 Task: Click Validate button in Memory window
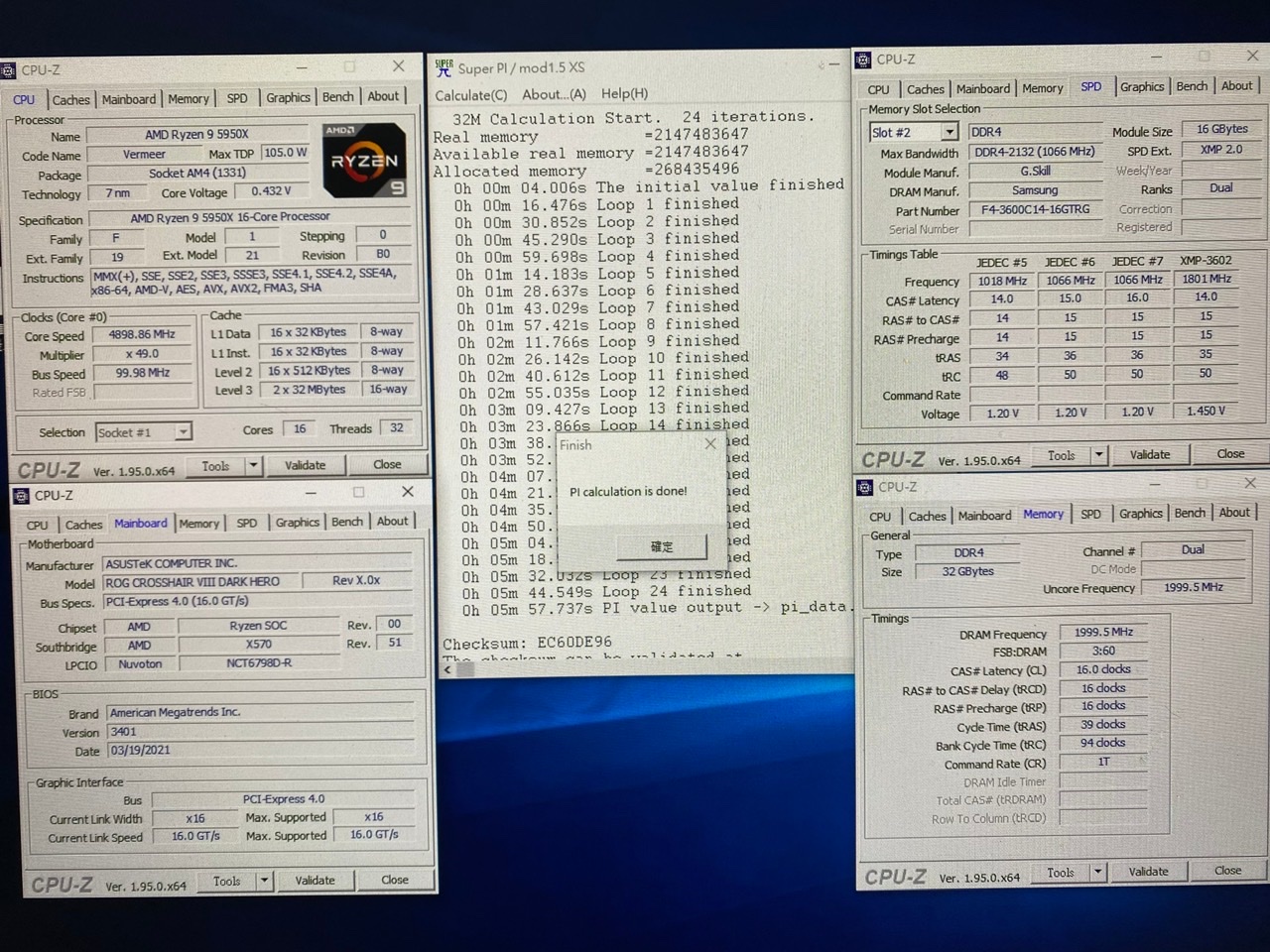(1148, 872)
